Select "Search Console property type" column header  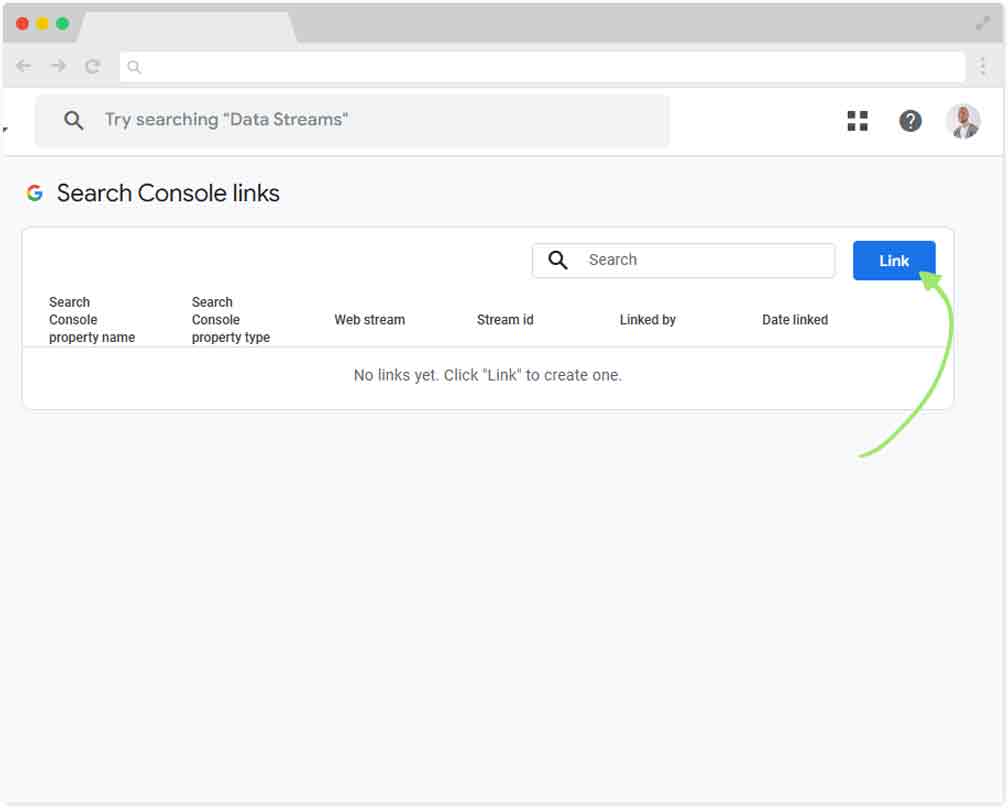coord(231,319)
